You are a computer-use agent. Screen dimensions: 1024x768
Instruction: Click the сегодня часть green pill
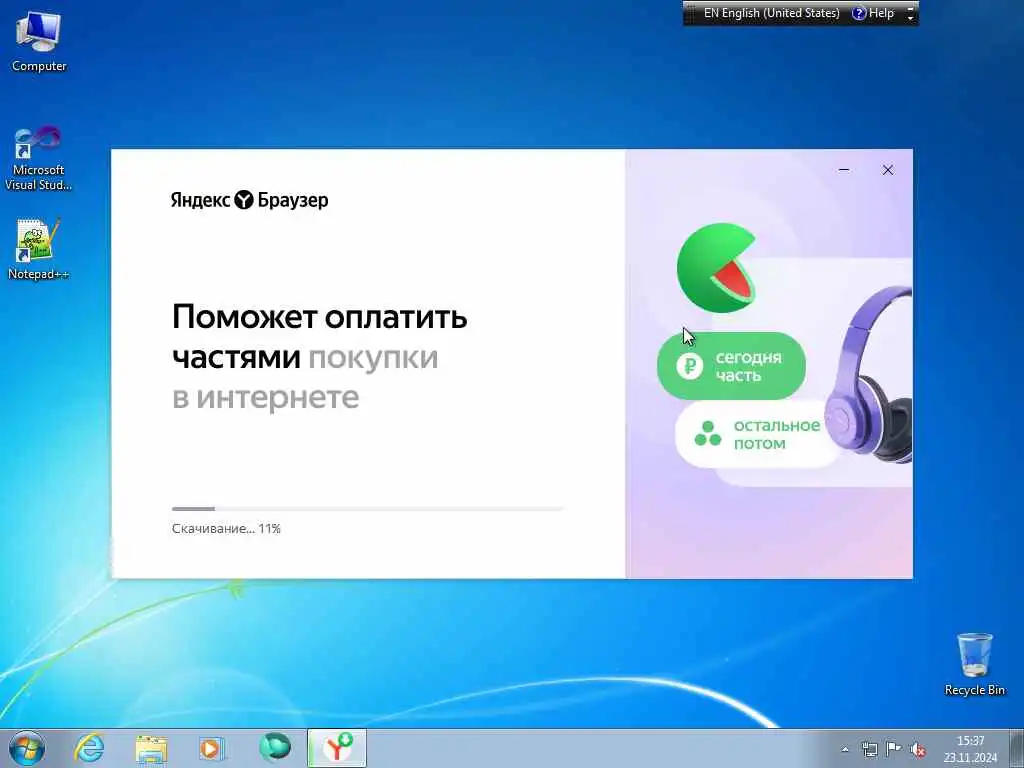click(731, 366)
